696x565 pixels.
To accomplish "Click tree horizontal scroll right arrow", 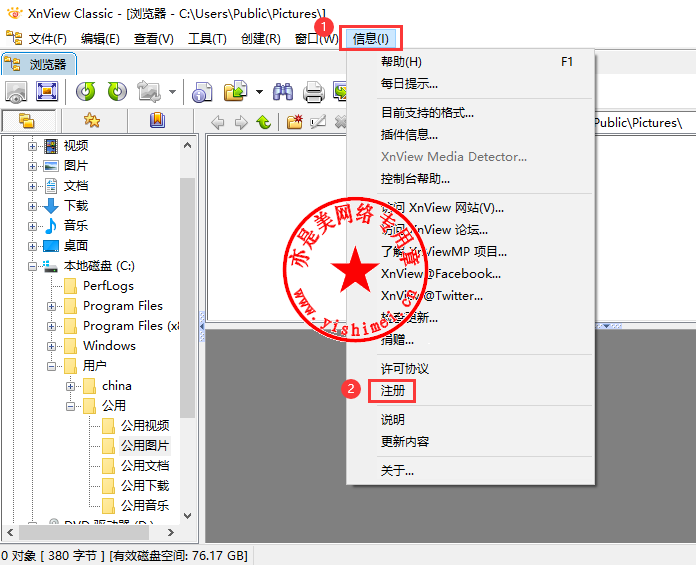I will point(171,532).
